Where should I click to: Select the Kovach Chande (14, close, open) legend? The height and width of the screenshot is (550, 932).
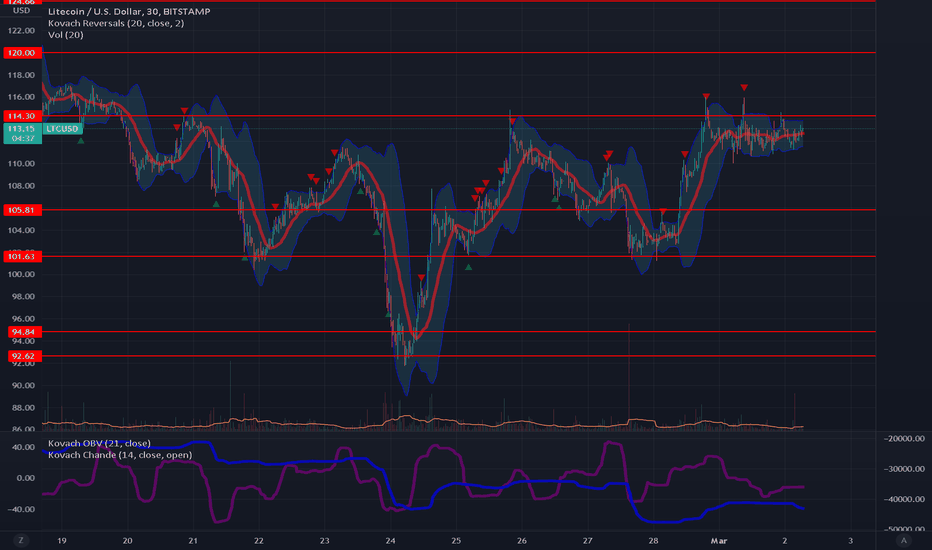[x=120, y=455]
